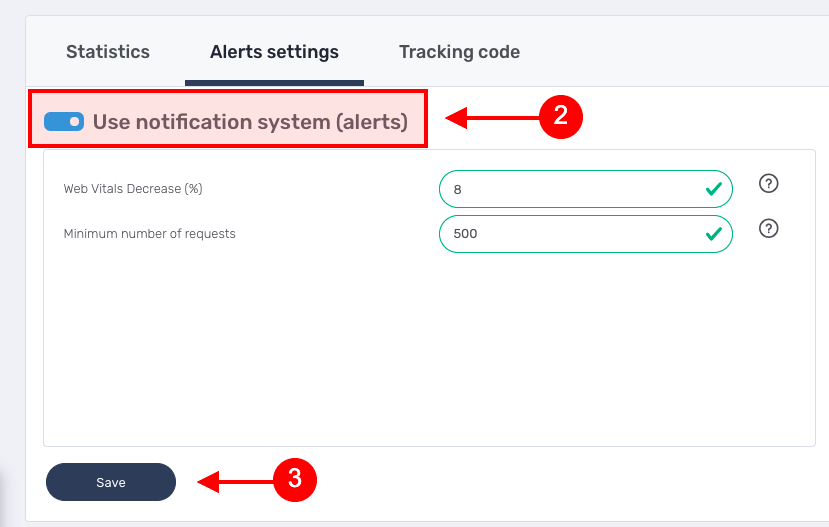This screenshot has width=829, height=527.
Task: Focus the Minimum number of requests field
Action: click(x=570, y=234)
